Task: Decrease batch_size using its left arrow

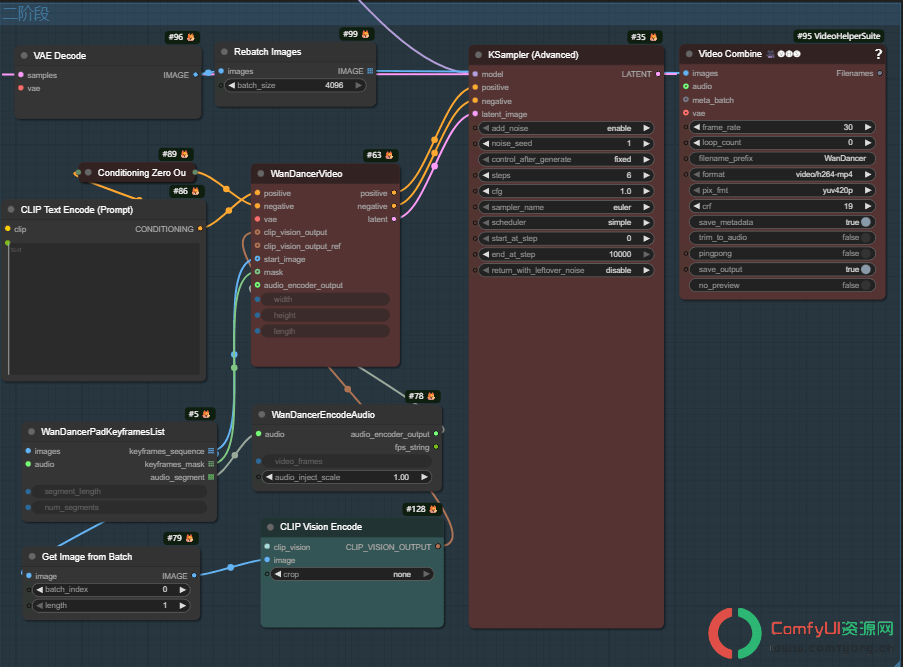Action: click(x=232, y=85)
